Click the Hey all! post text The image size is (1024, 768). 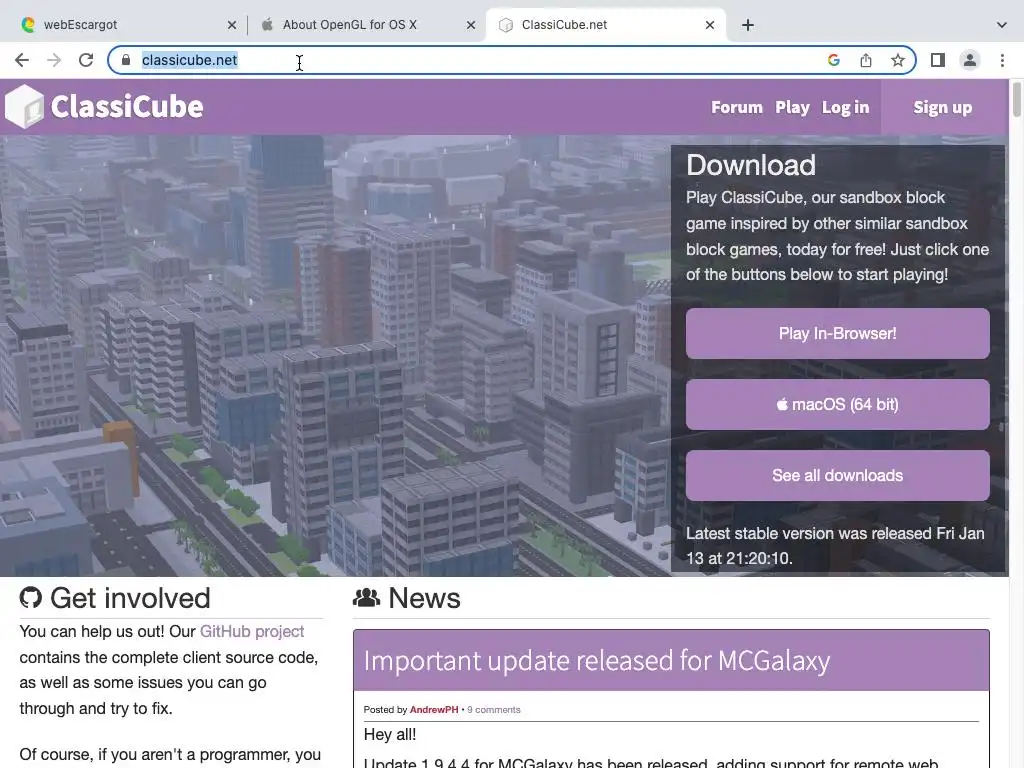[x=390, y=735]
